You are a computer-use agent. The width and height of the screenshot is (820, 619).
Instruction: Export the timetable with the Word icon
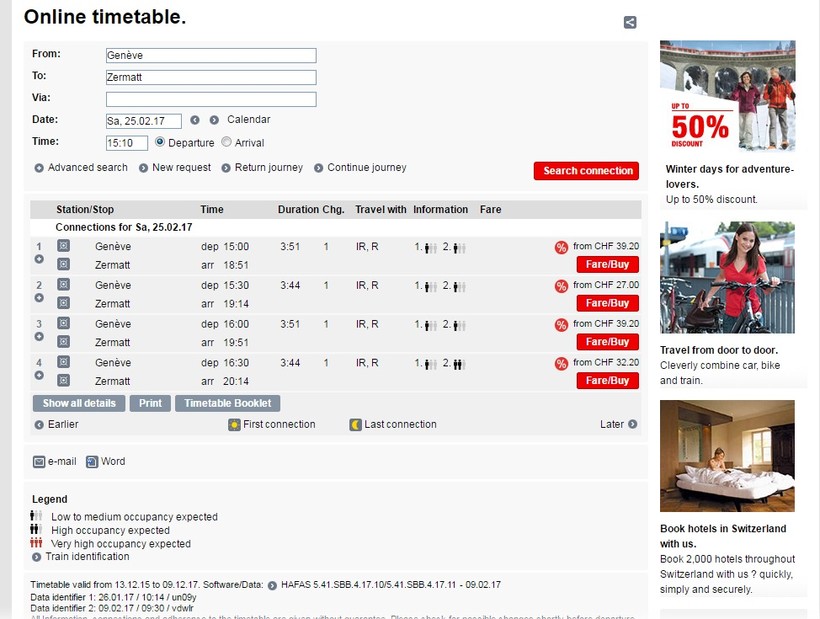point(92,462)
